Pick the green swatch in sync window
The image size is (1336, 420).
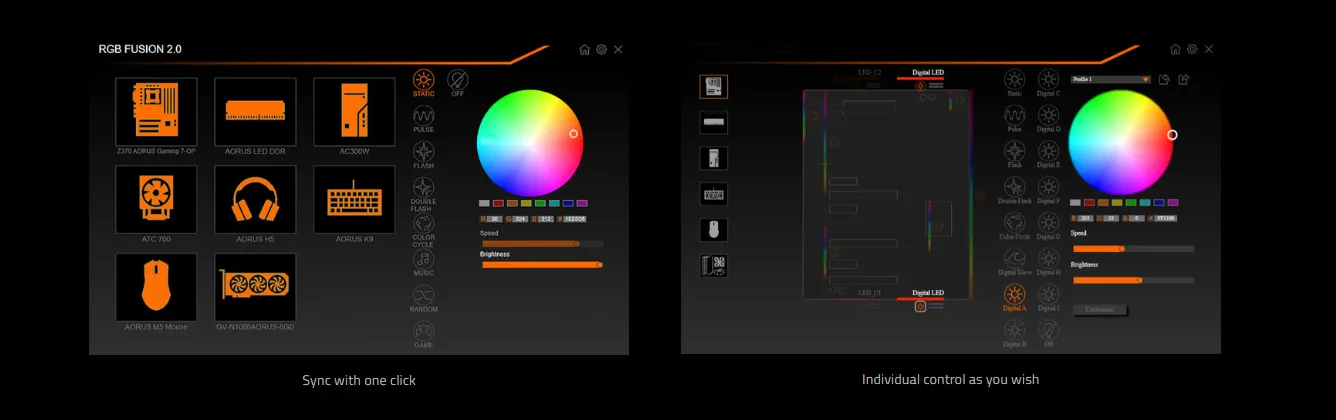pyautogui.click(x=540, y=203)
